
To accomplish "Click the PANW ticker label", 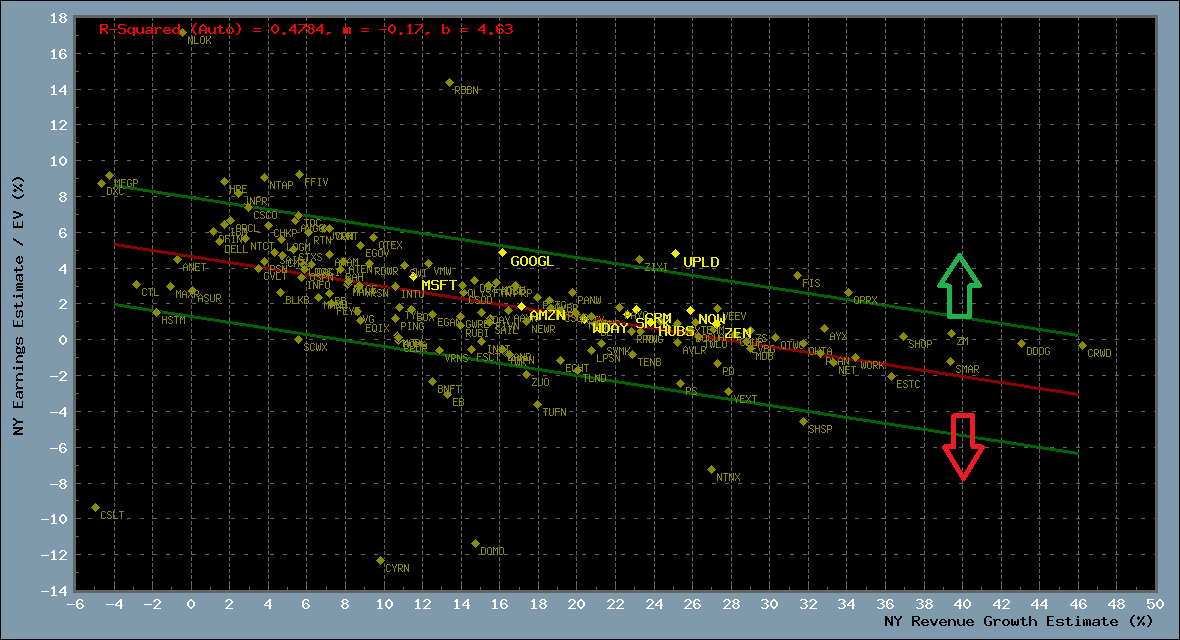I will click(x=589, y=300).
